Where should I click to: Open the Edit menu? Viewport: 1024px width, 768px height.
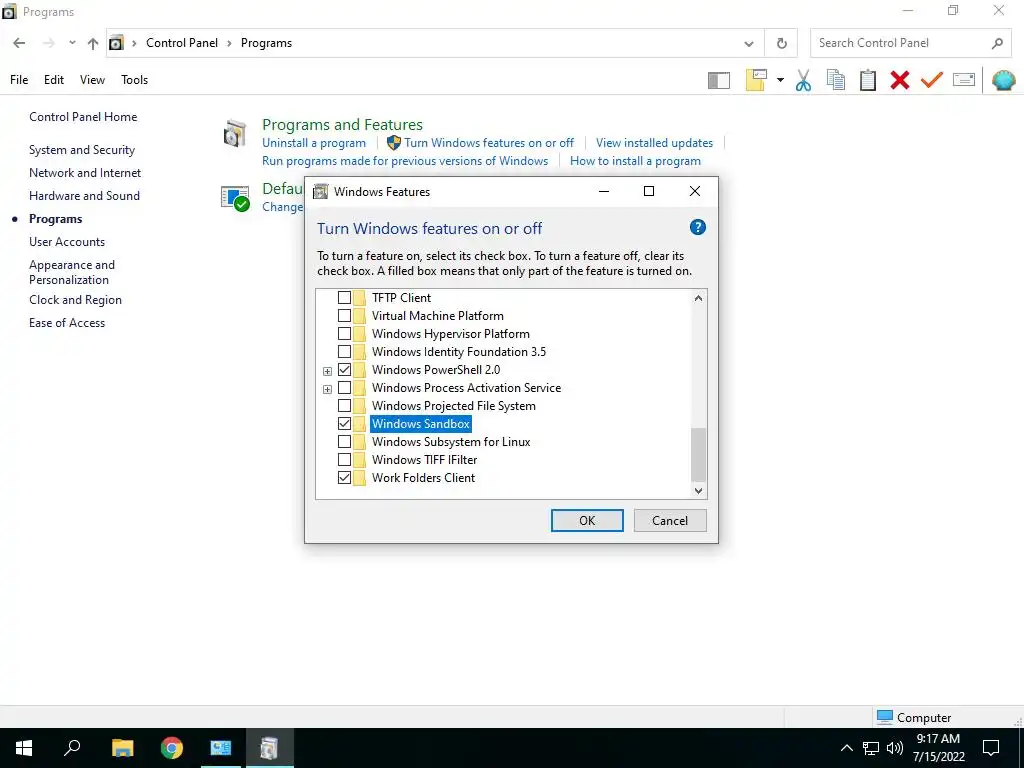point(54,80)
